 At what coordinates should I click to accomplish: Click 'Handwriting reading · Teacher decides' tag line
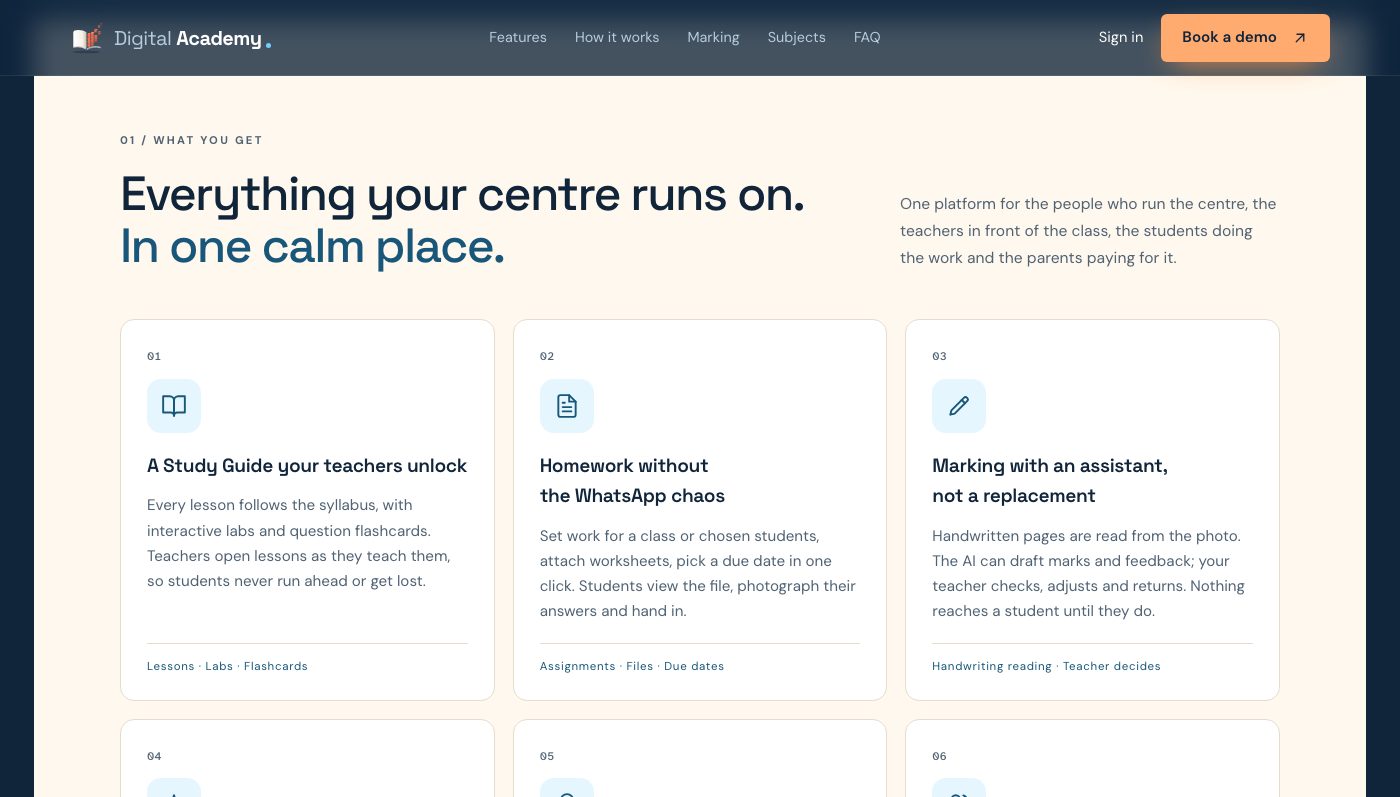1046,666
